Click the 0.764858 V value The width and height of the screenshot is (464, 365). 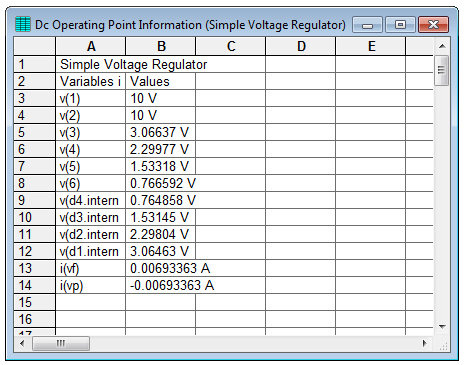[x=163, y=200]
